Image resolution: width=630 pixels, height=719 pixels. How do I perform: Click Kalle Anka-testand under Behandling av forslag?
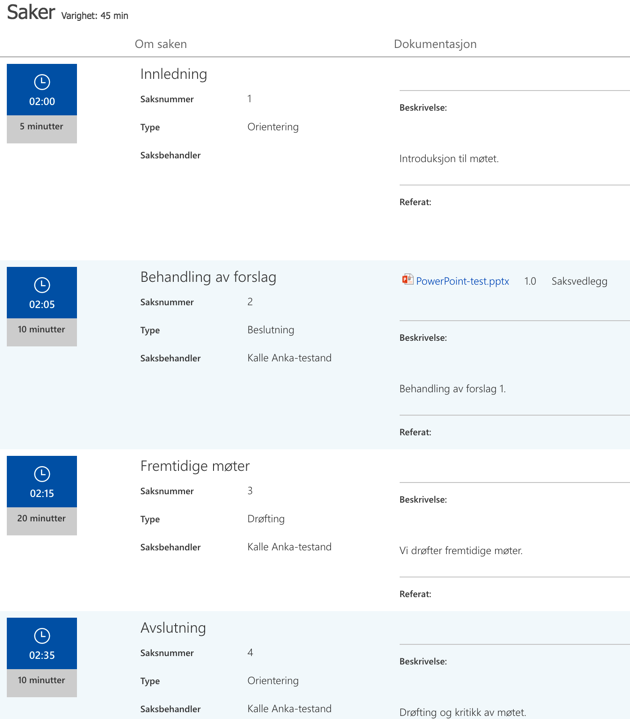coord(289,358)
